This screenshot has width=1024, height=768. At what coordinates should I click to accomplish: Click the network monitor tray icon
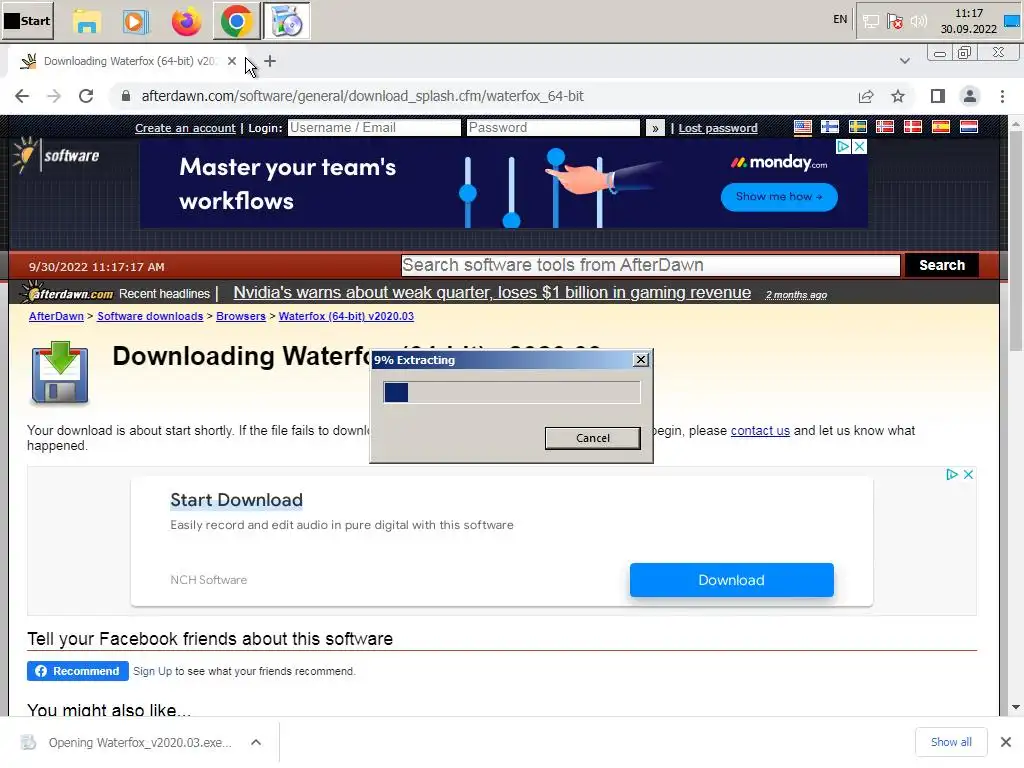[871, 22]
